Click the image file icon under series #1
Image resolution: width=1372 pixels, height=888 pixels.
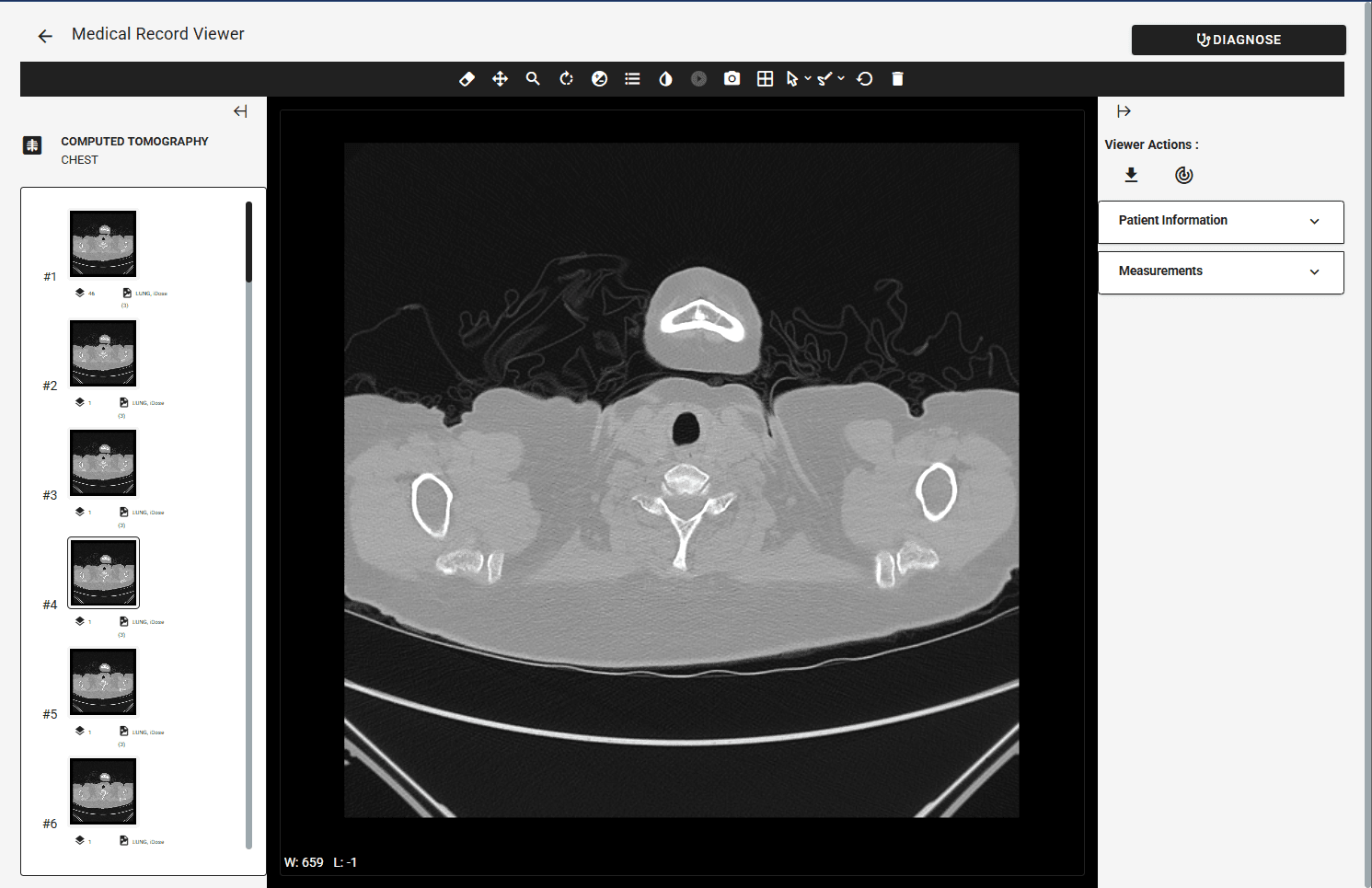click(127, 293)
